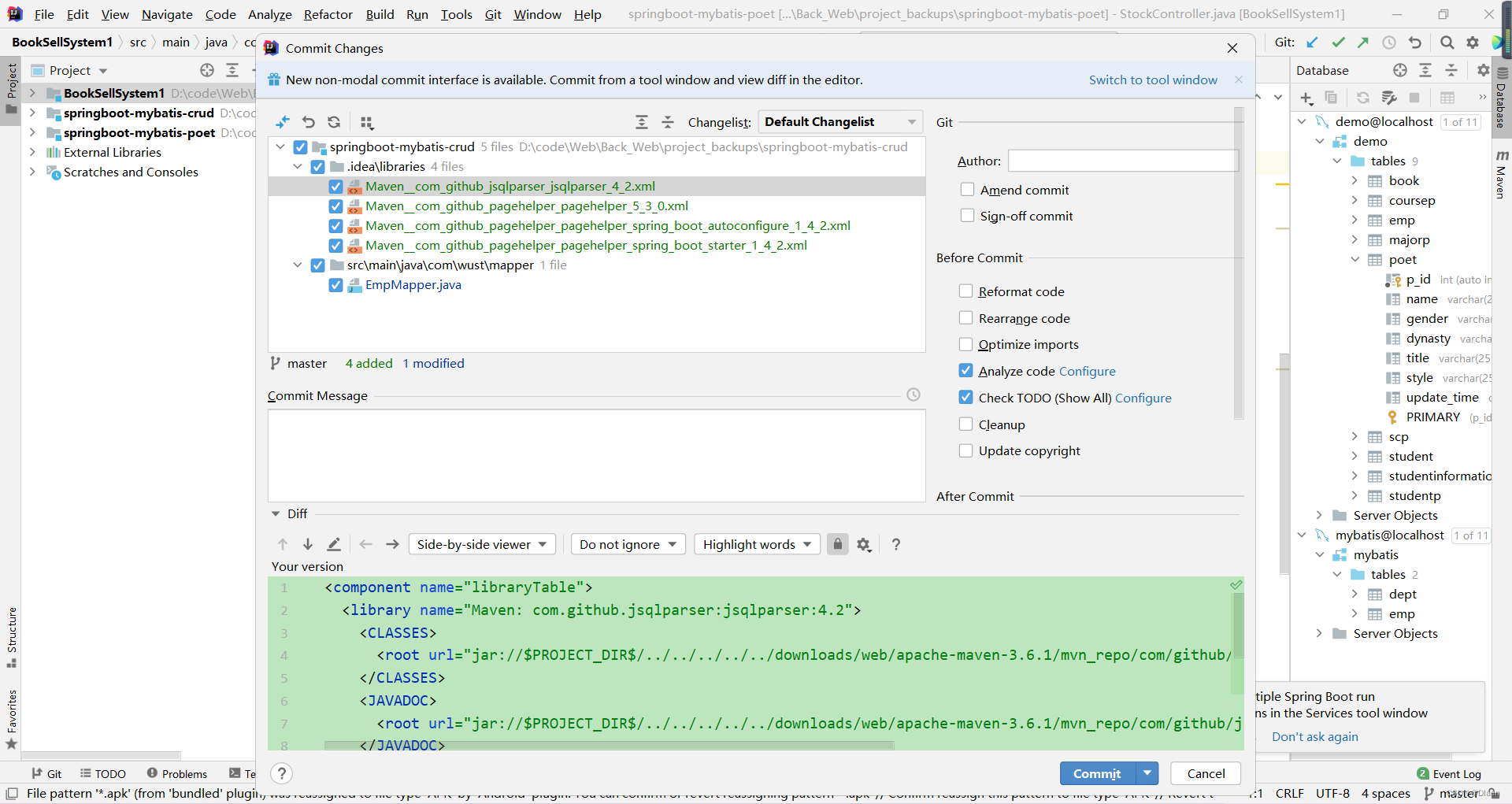Open Git history clock icon in toolbar
Image resolution: width=1512 pixels, height=804 pixels.
tap(1389, 43)
